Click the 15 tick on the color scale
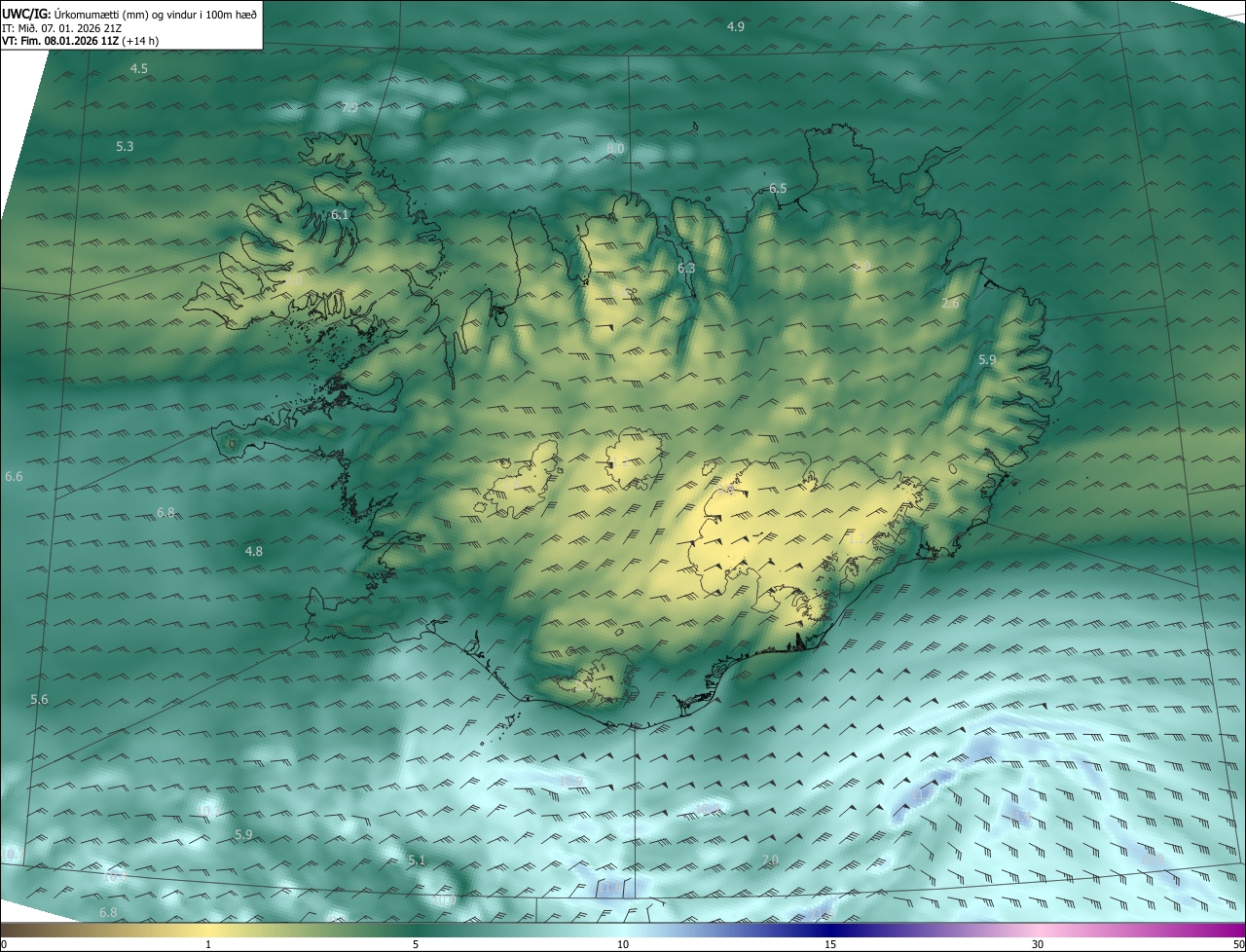The height and width of the screenshot is (952, 1246). click(x=830, y=944)
